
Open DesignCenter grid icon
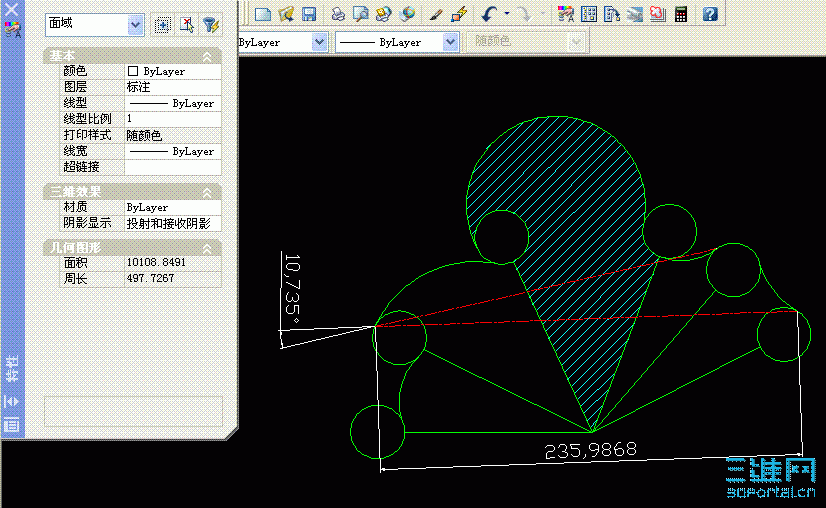pyautogui.click(x=589, y=14)
